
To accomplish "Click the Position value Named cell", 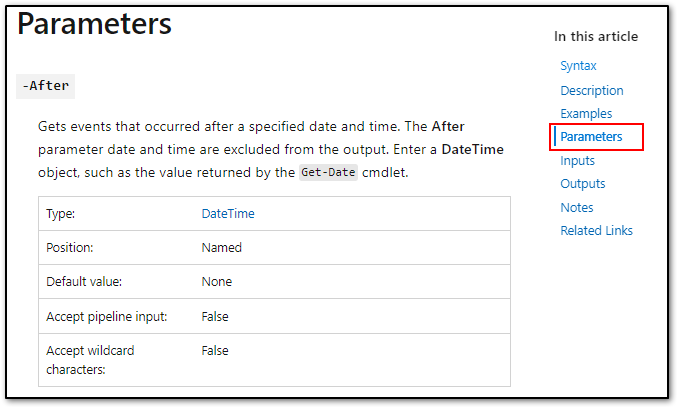I will click(x=221, y=248).
